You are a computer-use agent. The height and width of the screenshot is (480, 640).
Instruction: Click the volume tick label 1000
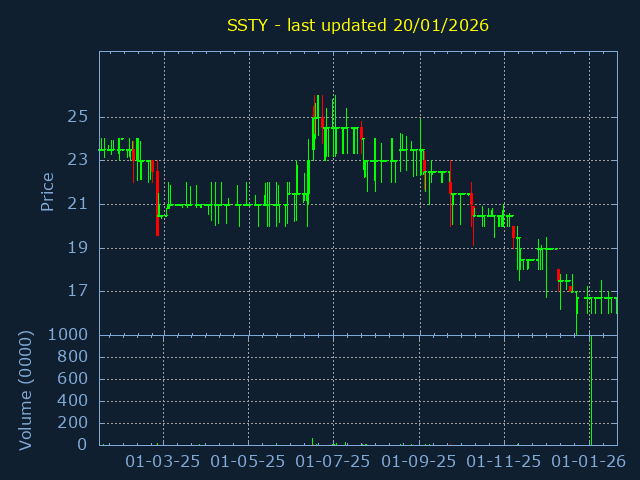click(67, 335)
